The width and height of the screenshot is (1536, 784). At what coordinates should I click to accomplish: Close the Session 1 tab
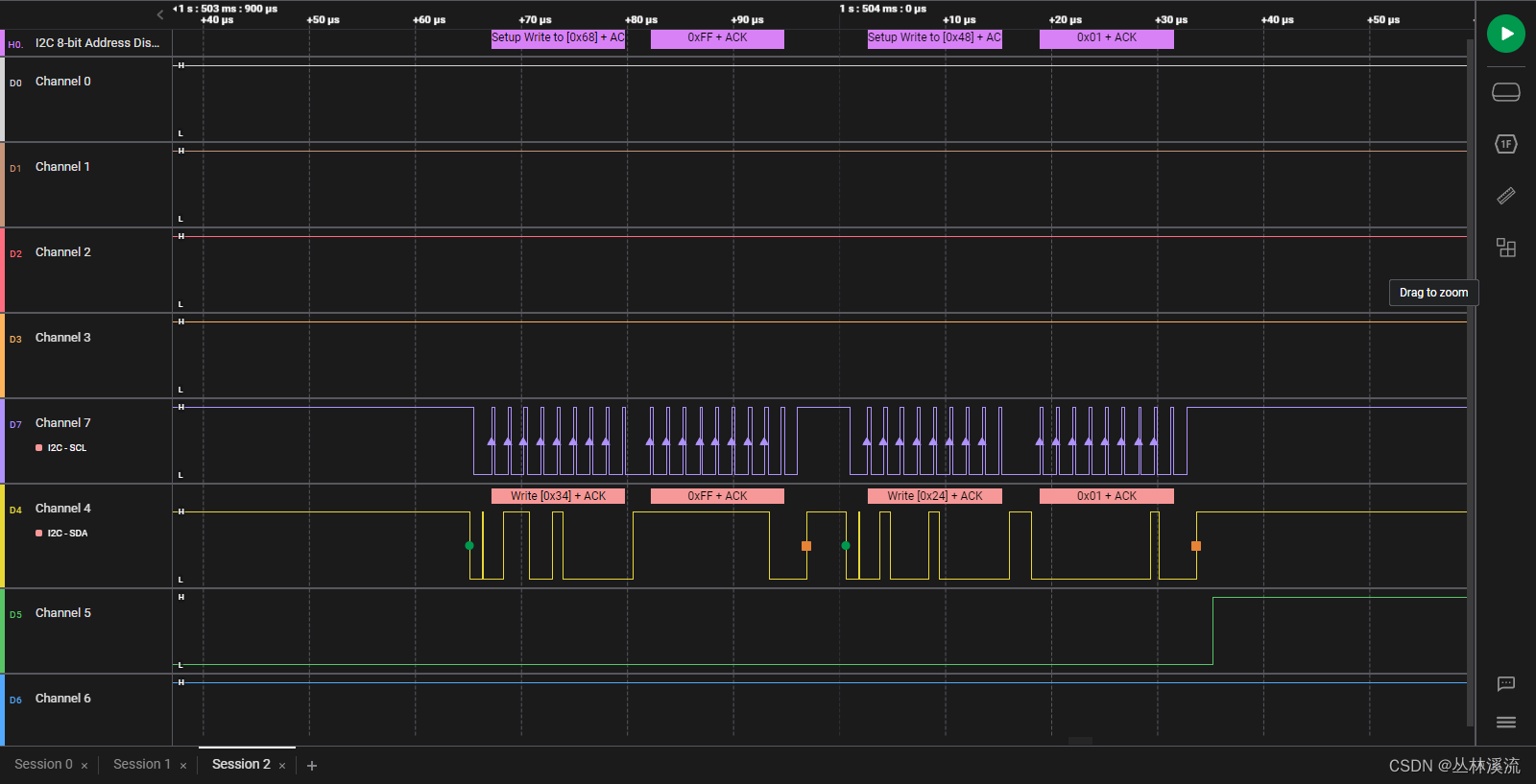pyautogui.click(x=183, y=766)
